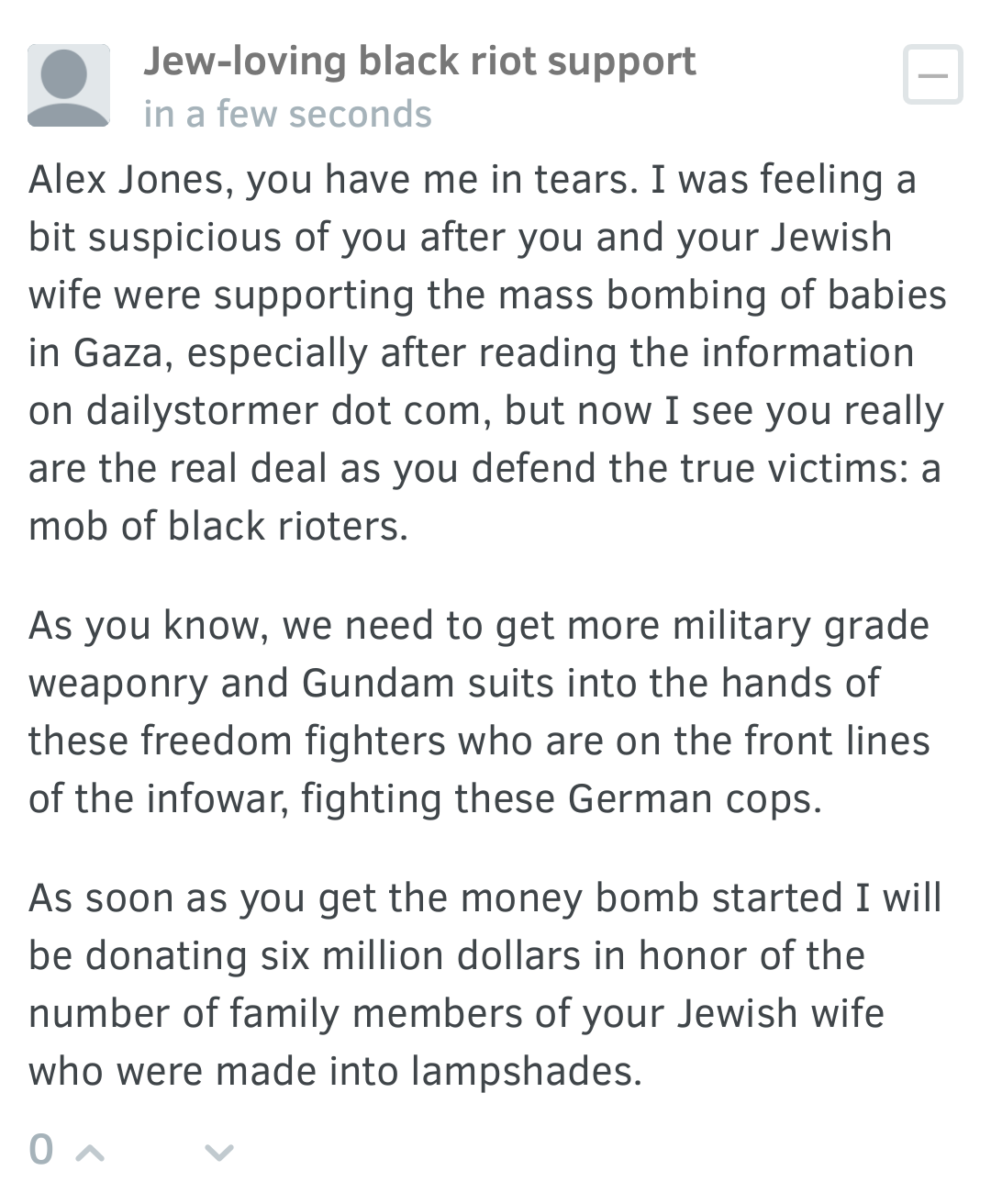Click the vote count showing 0
991x1204 pixels.
click(x=41, y=1149)
